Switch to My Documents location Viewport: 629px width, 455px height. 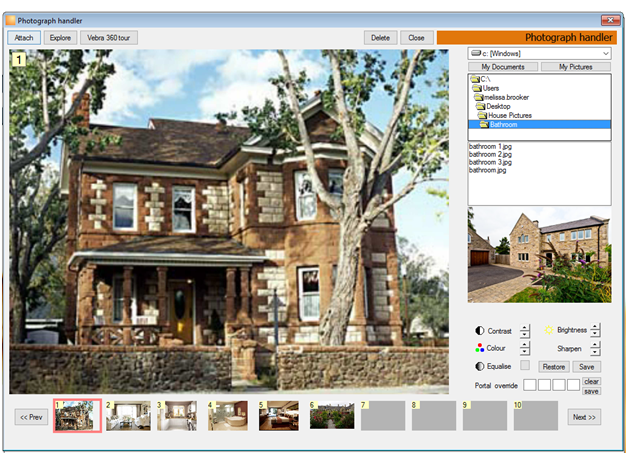(x=503, y=67)
